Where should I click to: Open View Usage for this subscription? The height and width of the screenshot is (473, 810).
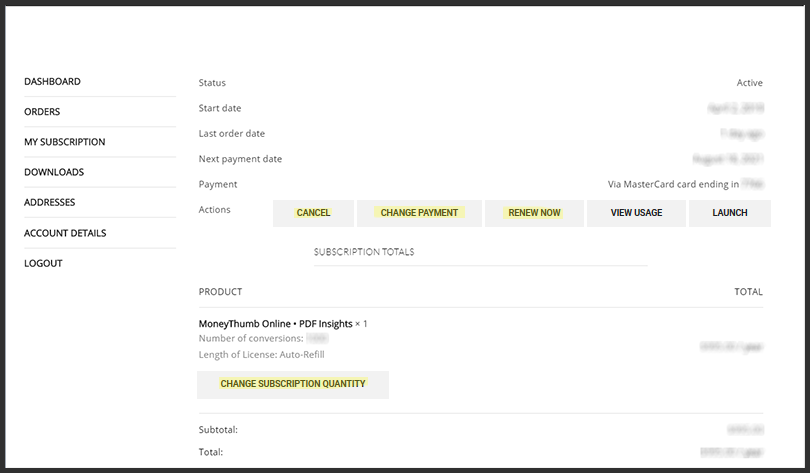point(636,213)
